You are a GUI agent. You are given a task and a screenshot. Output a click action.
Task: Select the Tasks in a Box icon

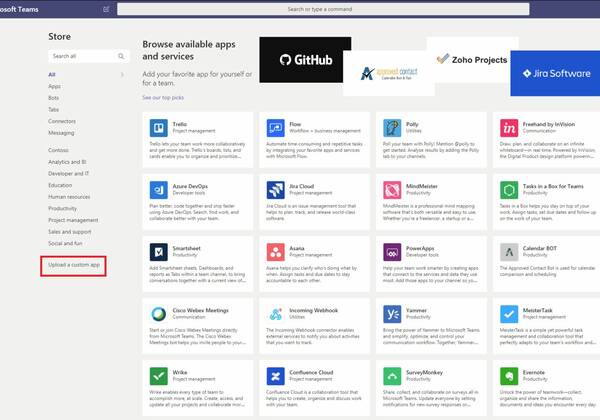[509, 190]
